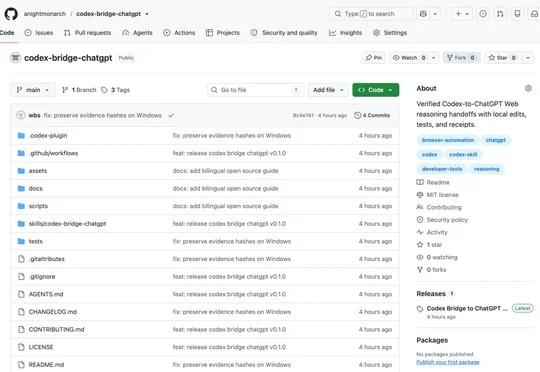Open the issues icon in the top bar
Screen dimensions: 540x372
[483, 14]
